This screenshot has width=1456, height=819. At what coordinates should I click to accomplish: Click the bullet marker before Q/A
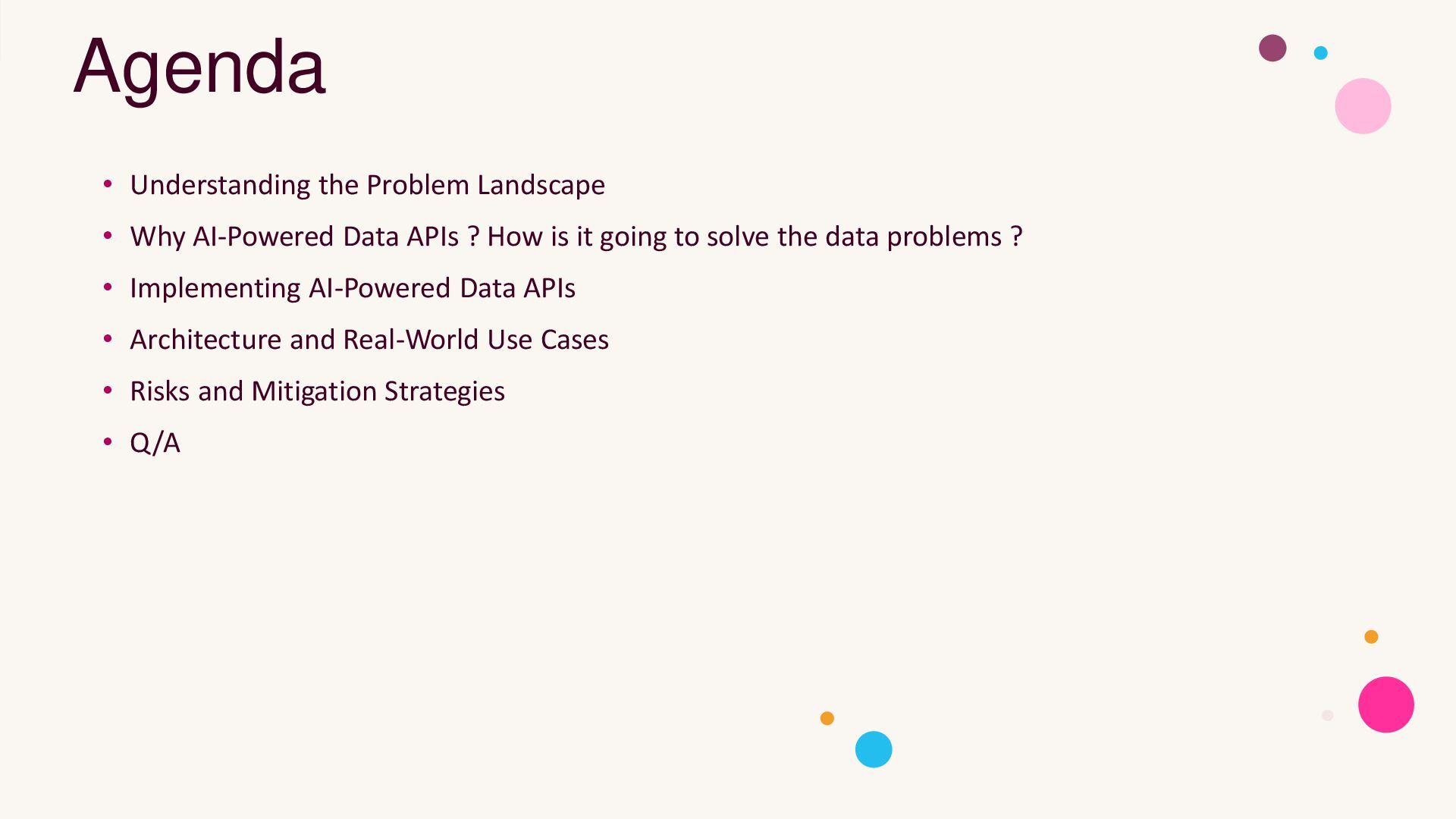108,442
